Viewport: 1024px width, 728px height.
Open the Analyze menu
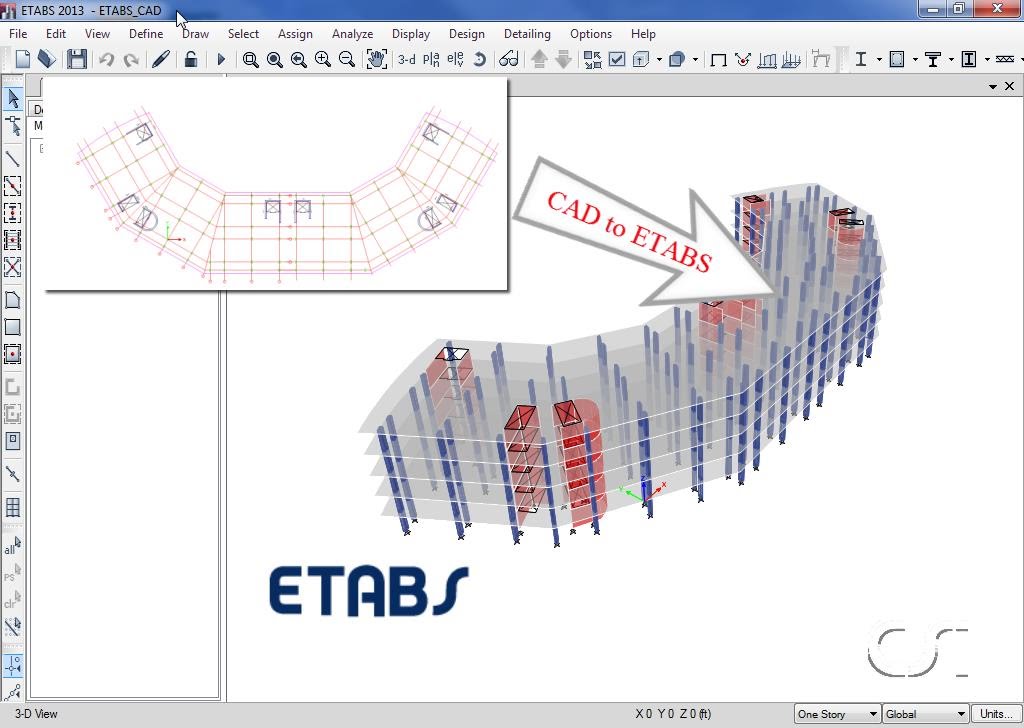353,34
